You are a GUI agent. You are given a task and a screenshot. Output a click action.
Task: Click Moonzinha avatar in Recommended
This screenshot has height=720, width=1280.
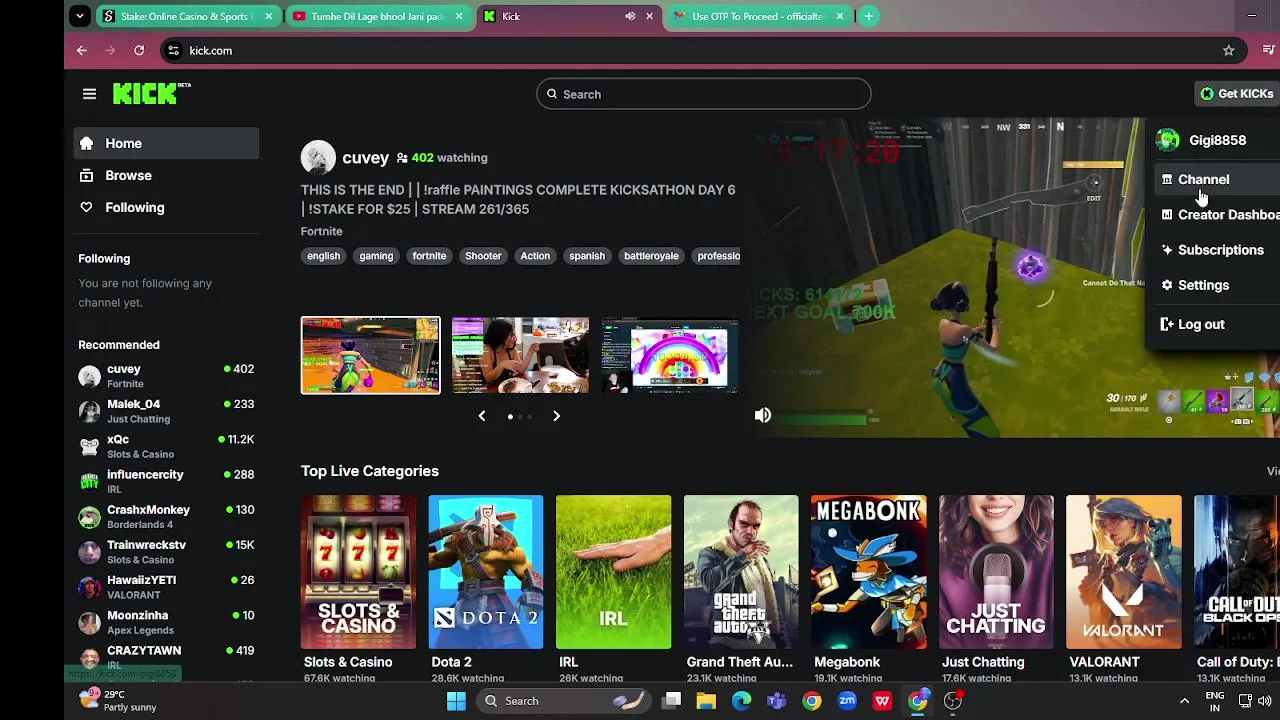[x=90, y=622]
